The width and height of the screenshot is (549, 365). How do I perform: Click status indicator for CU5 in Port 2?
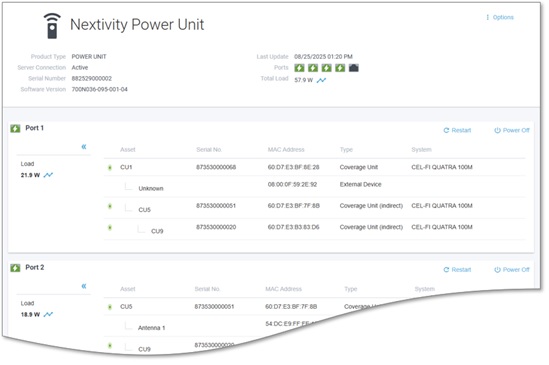[110, 307]
